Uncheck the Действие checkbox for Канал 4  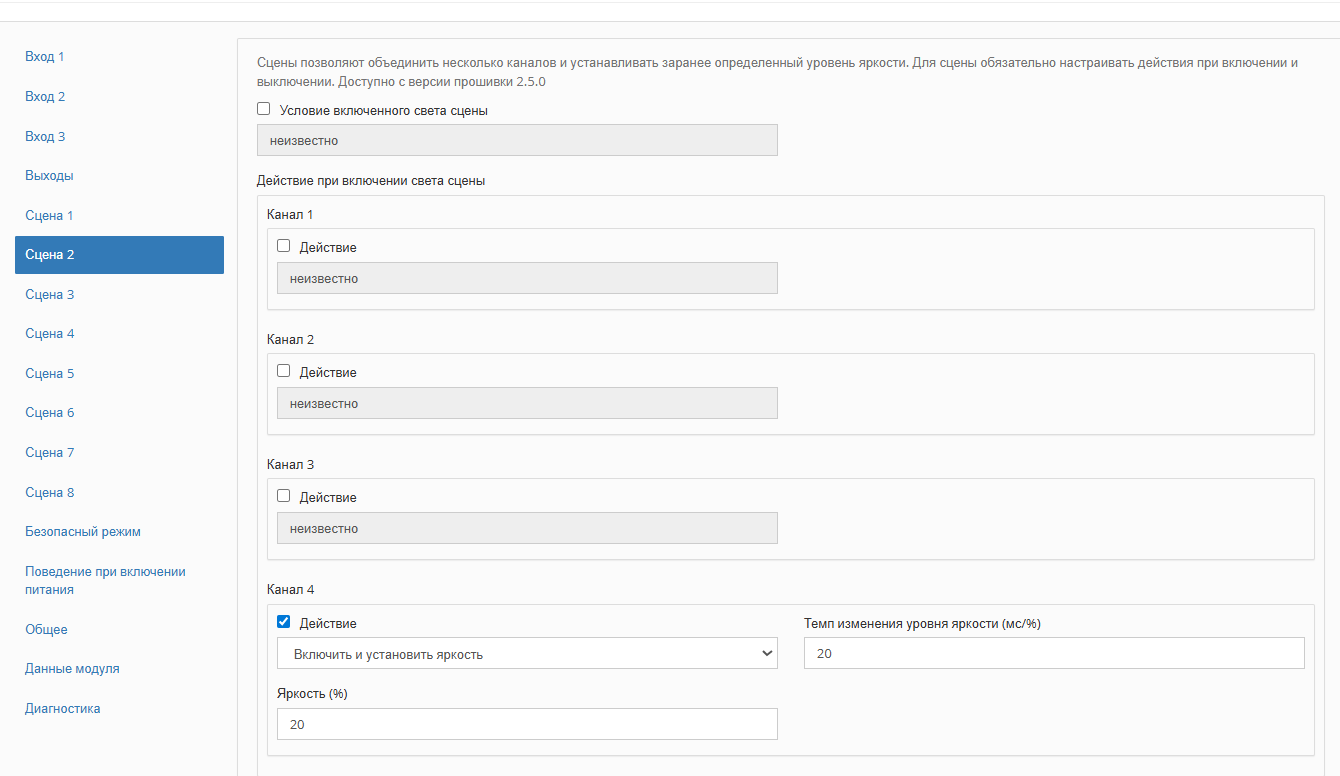pos(284,622)
